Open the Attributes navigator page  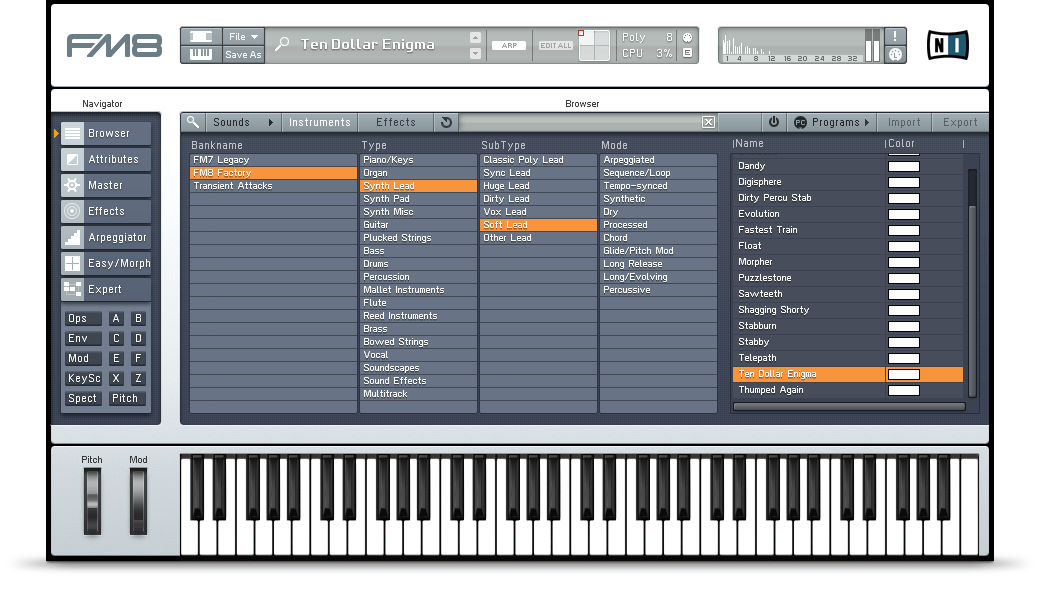click(106, 159)
